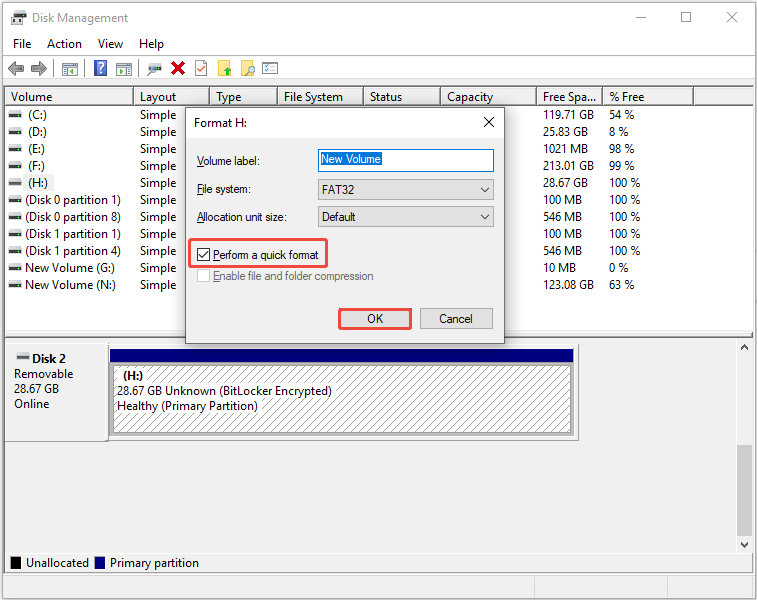This screenshot has height=600, width=757.
Task: Click the document checkmark toolbar icon
Action: [201, 68]
